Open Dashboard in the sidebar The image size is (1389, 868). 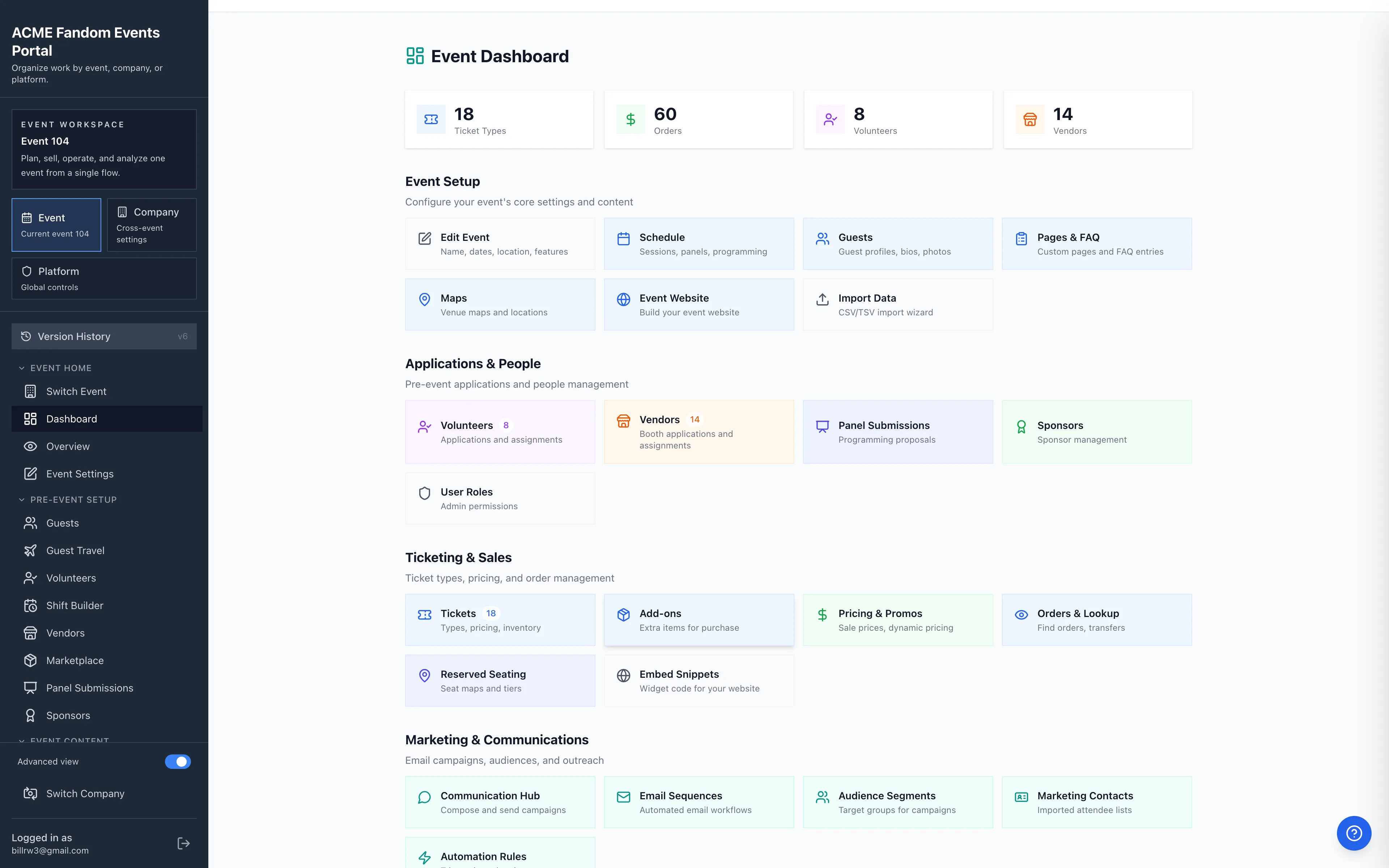pyautogui.click(x=107, y=419)
